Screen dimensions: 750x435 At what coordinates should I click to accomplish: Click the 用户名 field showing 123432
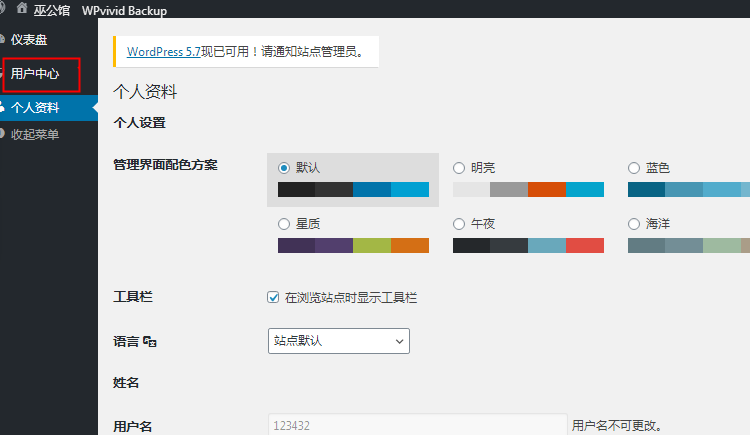coord(416,426)
